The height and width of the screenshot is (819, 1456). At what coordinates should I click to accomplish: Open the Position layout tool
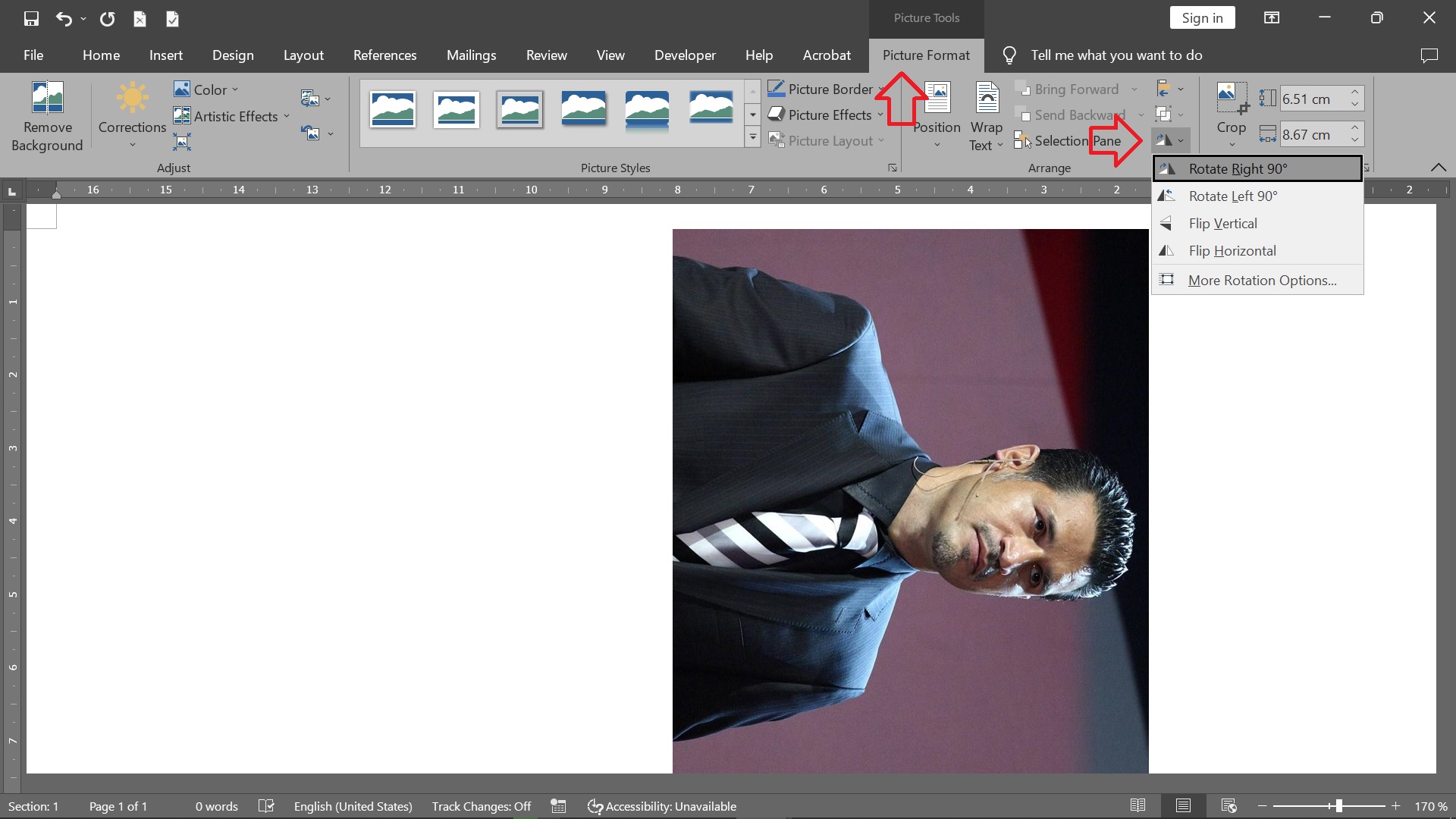[937, 115]
